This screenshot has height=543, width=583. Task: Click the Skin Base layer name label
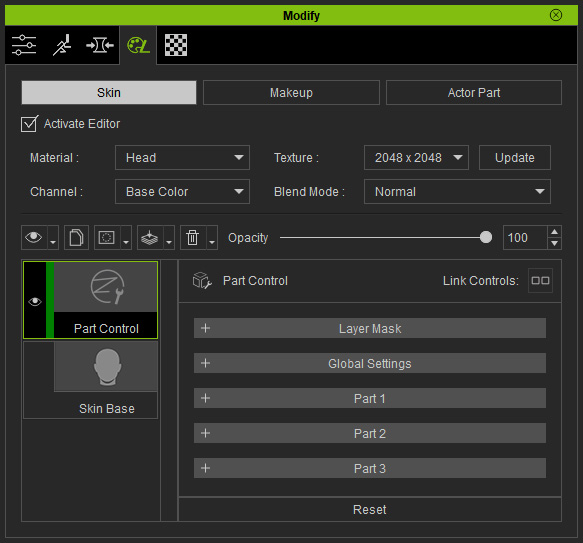(x=107, y=409)
